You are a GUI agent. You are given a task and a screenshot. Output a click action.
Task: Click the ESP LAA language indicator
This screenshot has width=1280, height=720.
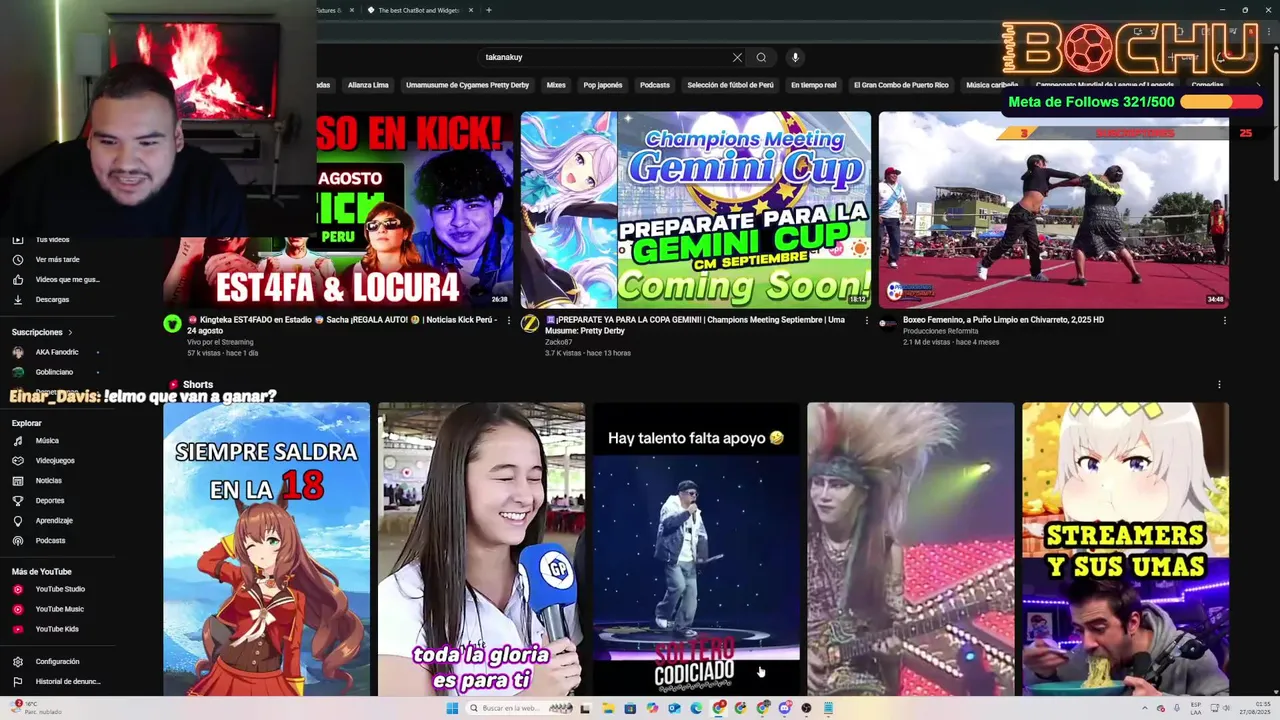(x=1196, y=708)
